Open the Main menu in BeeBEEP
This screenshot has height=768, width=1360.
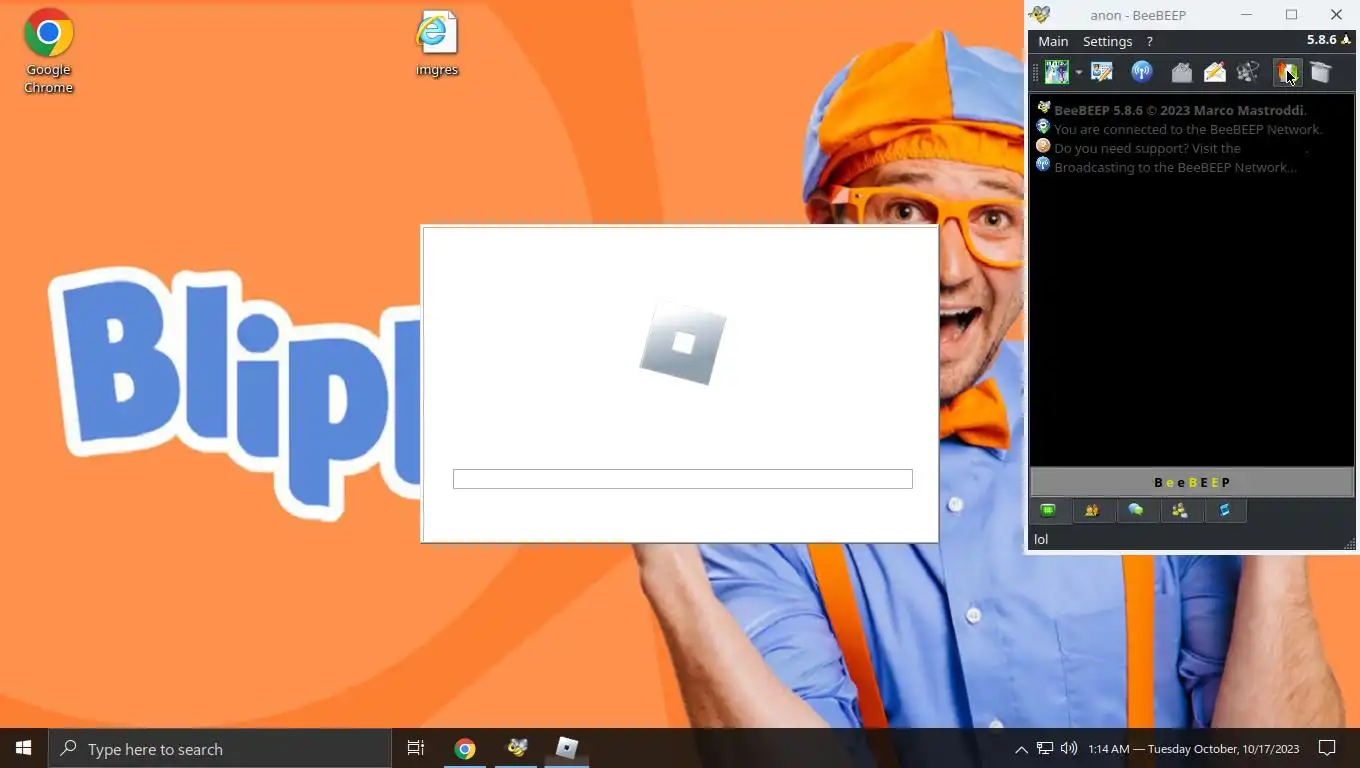pos(1053,41)
